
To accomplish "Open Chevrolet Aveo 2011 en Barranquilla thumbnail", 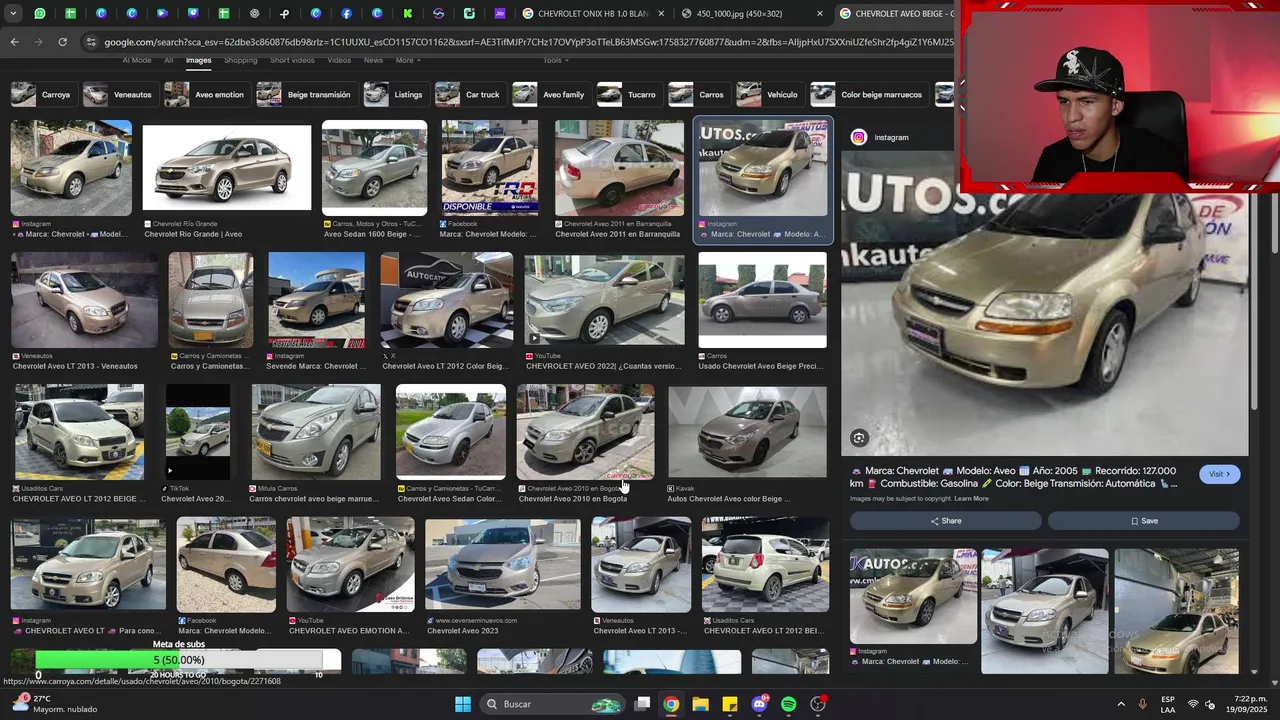I will pos(619,167).
